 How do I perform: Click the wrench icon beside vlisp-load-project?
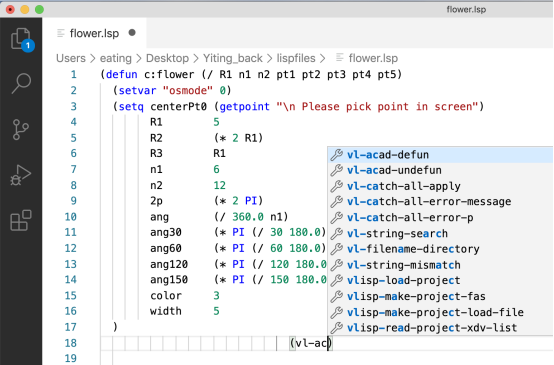point(337,281)
